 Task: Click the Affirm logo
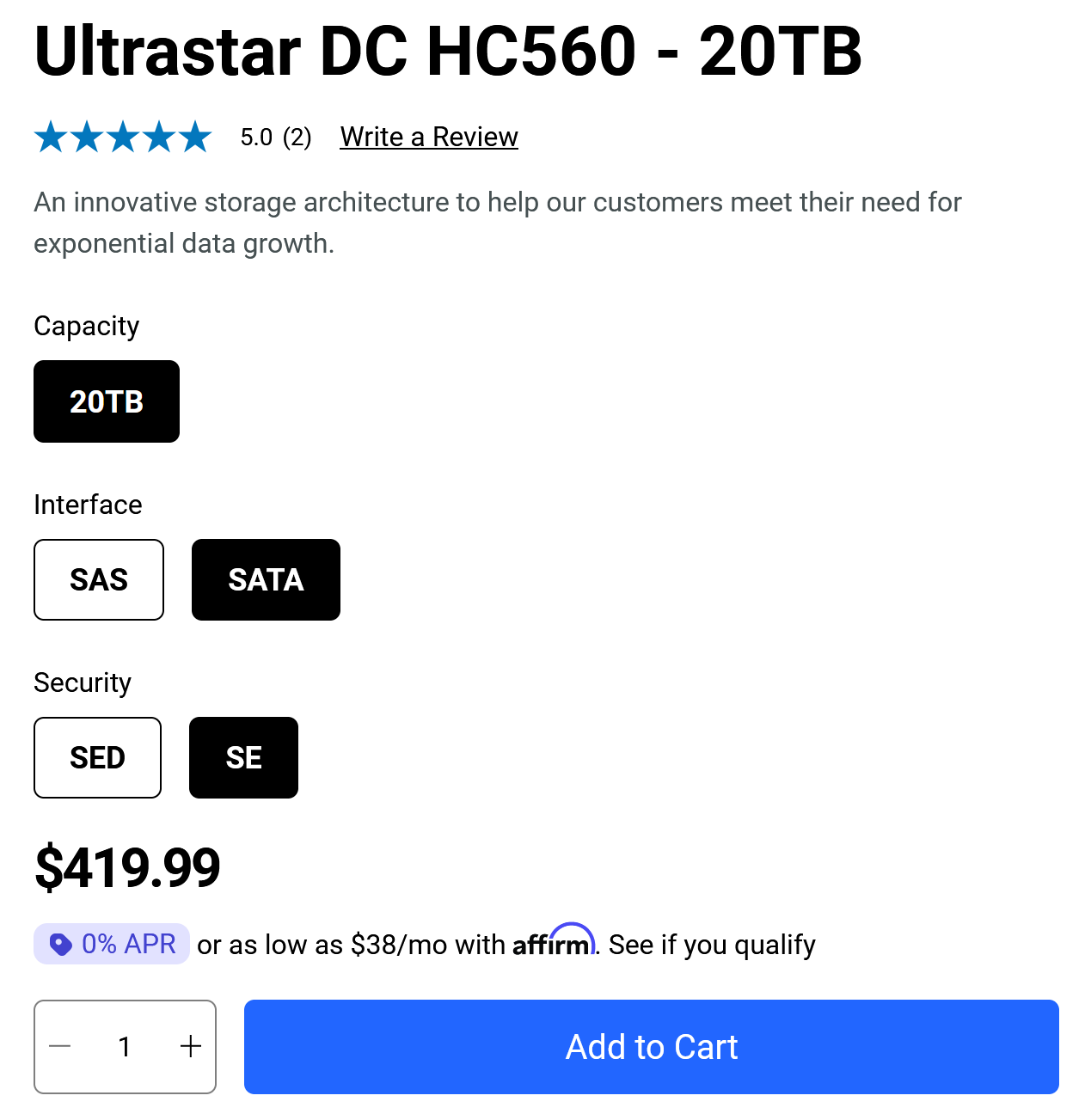click(553, 942)
